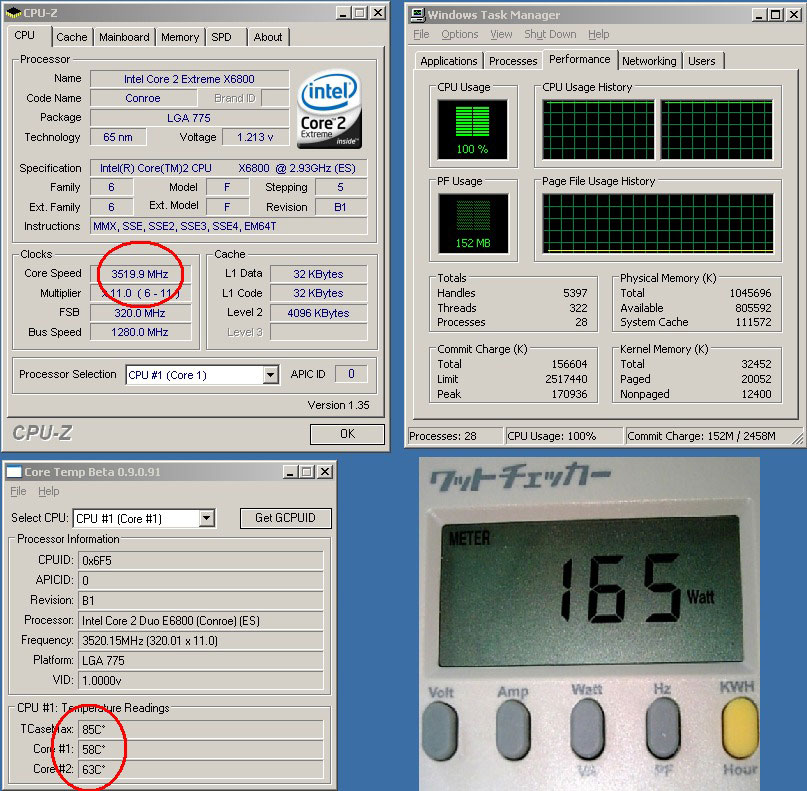
Task: Open the Help menu in Core Temp
Action: coord(49,491)
